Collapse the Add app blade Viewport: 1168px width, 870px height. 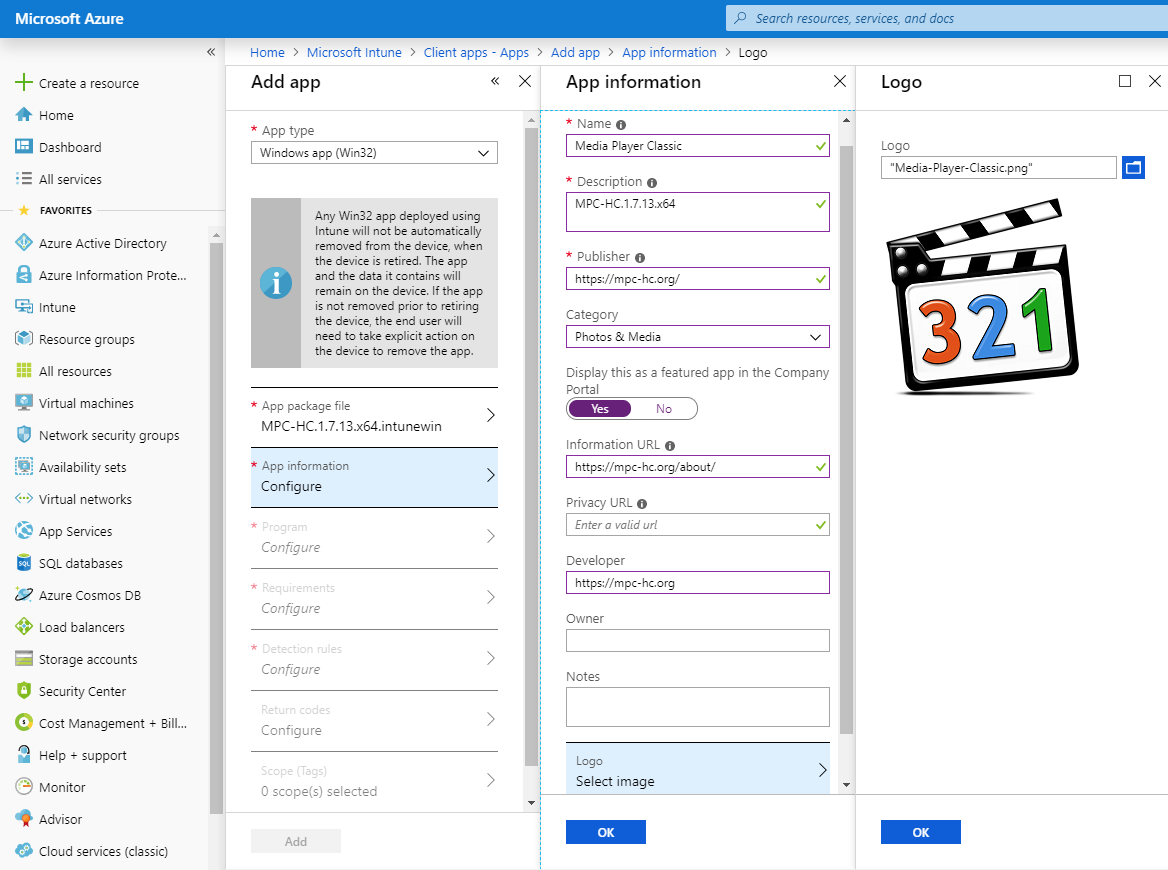(495, 81)
